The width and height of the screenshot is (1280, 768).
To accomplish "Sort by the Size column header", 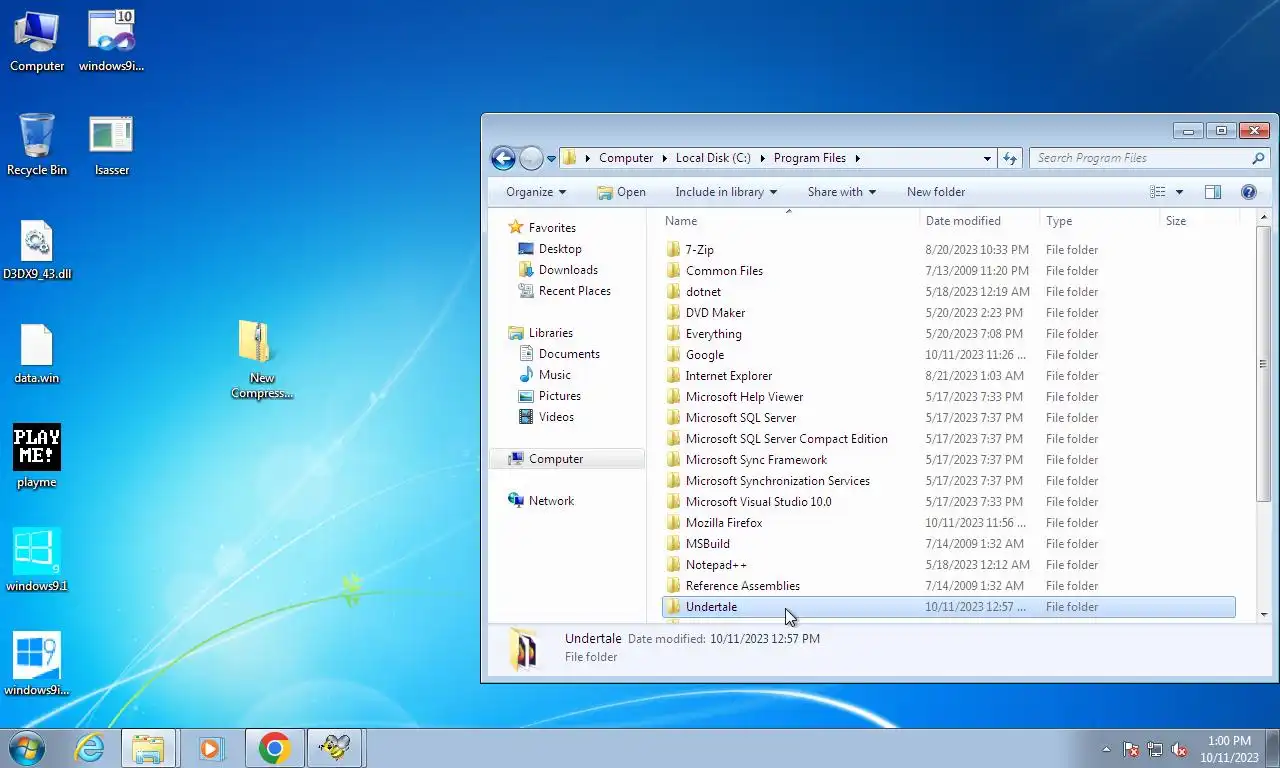I will tap(1200, 221).
